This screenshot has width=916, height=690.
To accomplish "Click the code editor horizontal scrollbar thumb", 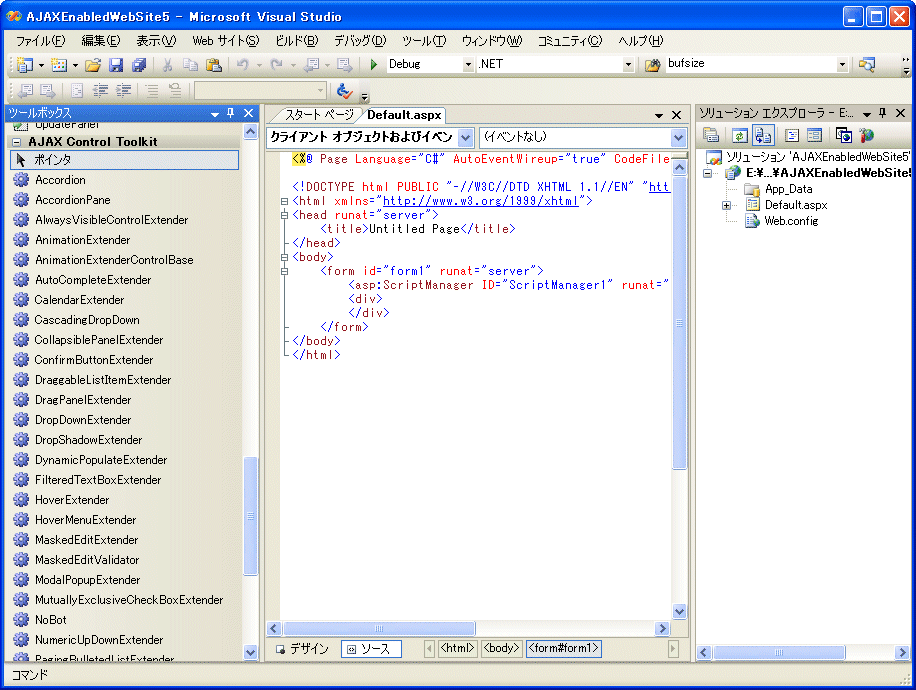I will (x=379, y=629).
